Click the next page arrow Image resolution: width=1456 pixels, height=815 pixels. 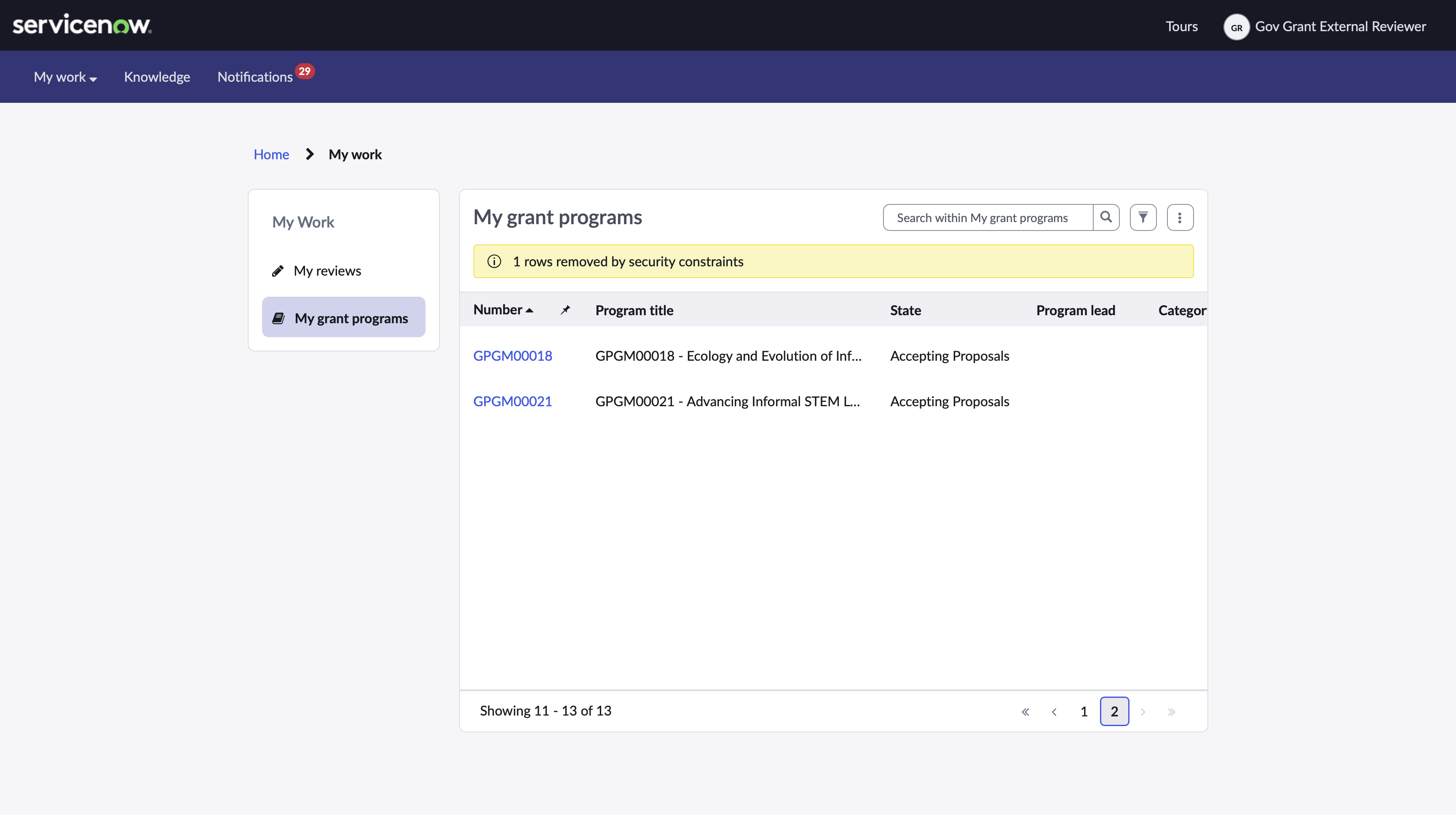point(1142,712)
